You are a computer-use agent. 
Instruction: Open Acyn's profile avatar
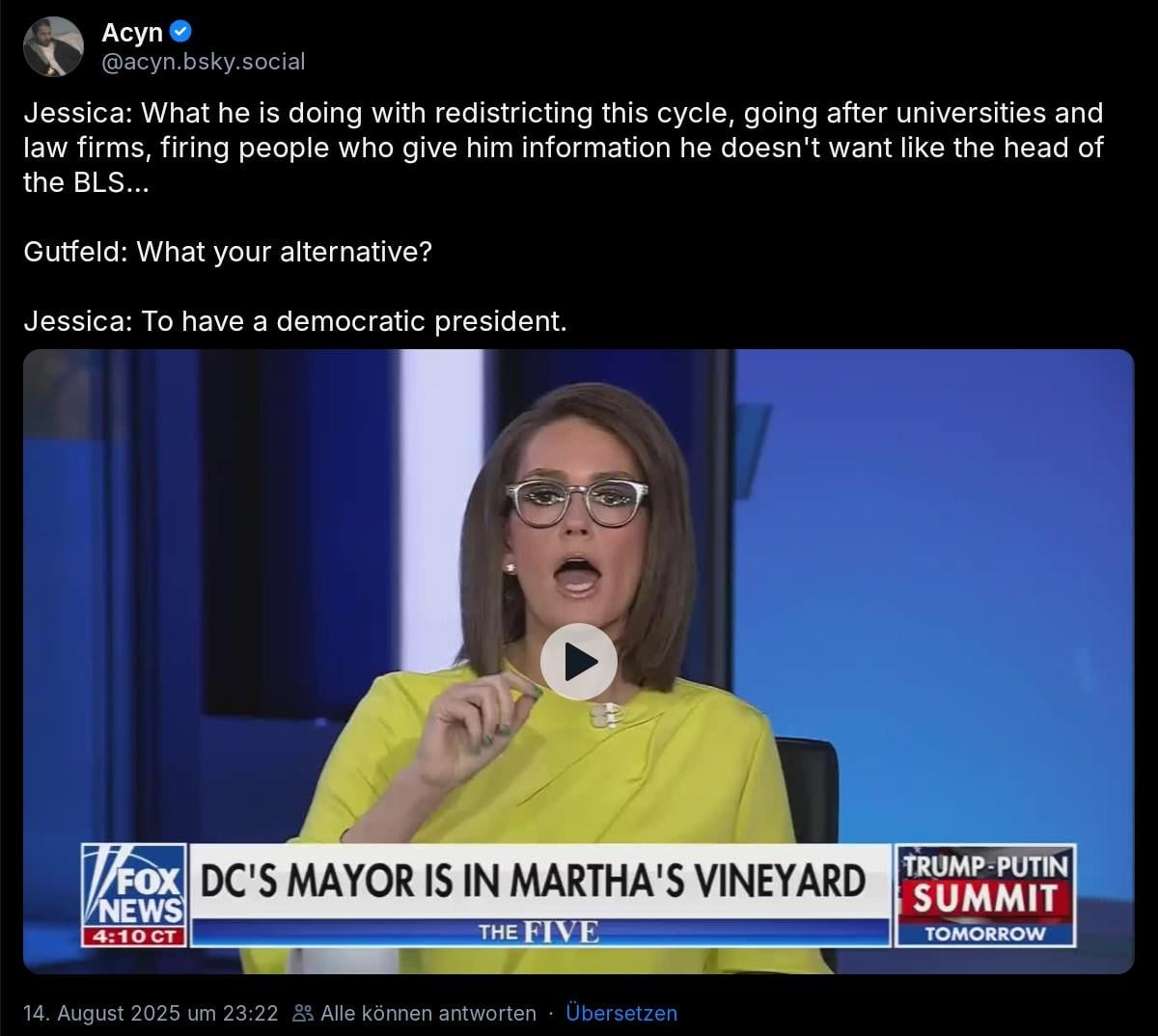53,46
